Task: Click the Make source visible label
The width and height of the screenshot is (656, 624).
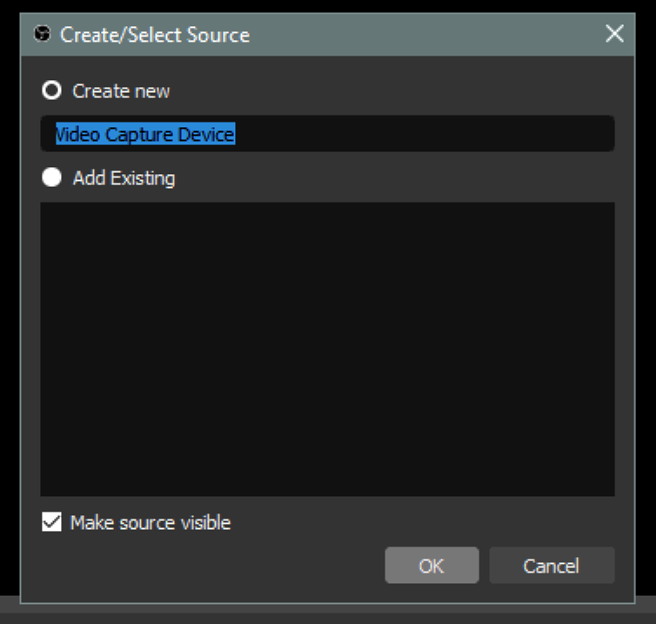Action: pos(150,522)
